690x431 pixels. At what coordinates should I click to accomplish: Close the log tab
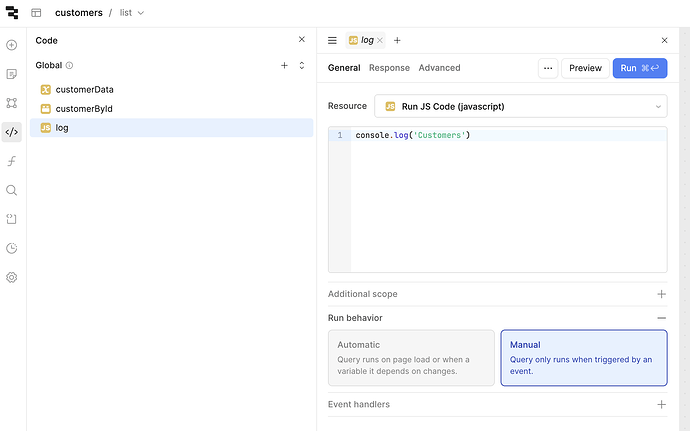coord(380,41)
